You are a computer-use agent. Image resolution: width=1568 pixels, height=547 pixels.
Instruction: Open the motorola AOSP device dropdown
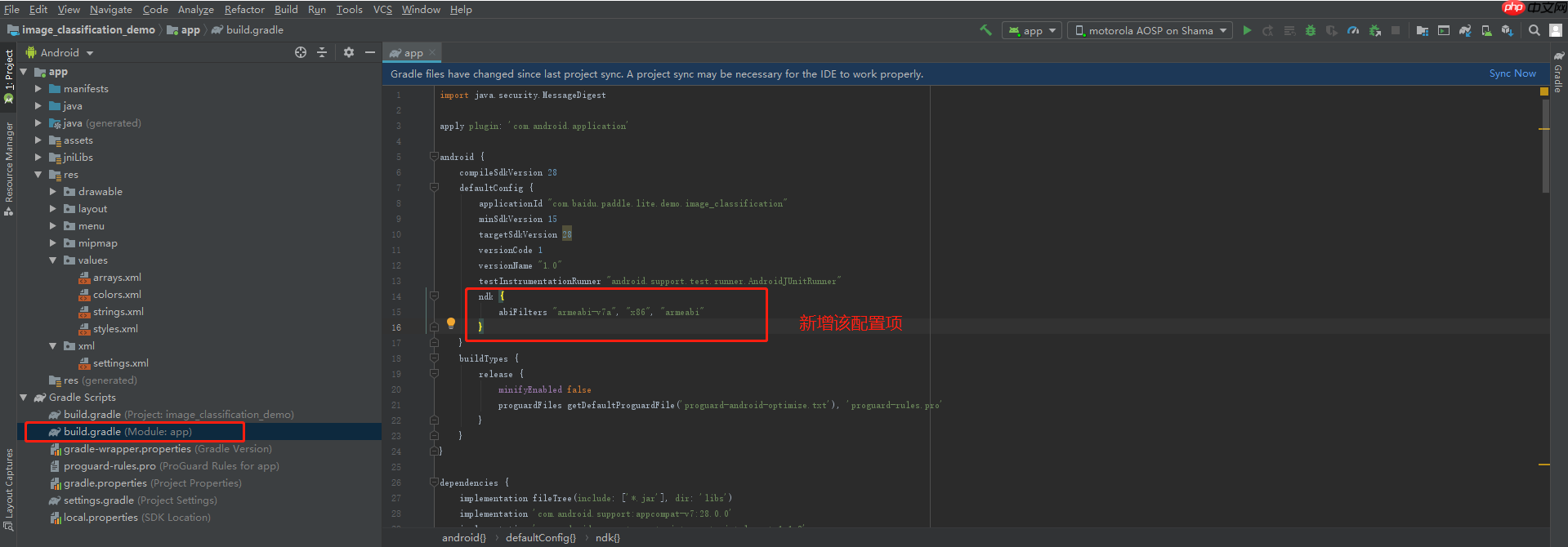[x=1150, y=30]
